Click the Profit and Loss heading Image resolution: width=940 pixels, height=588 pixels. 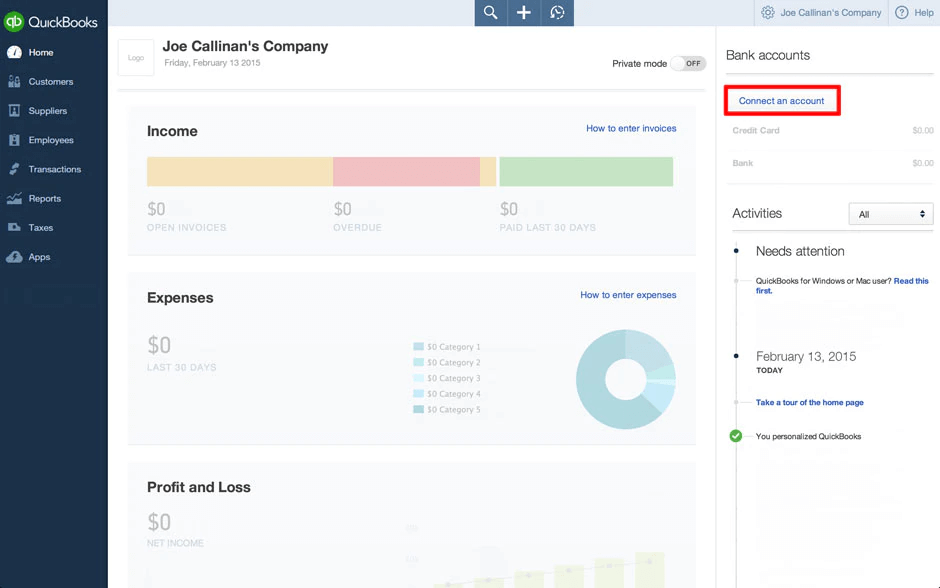[198, 487]
